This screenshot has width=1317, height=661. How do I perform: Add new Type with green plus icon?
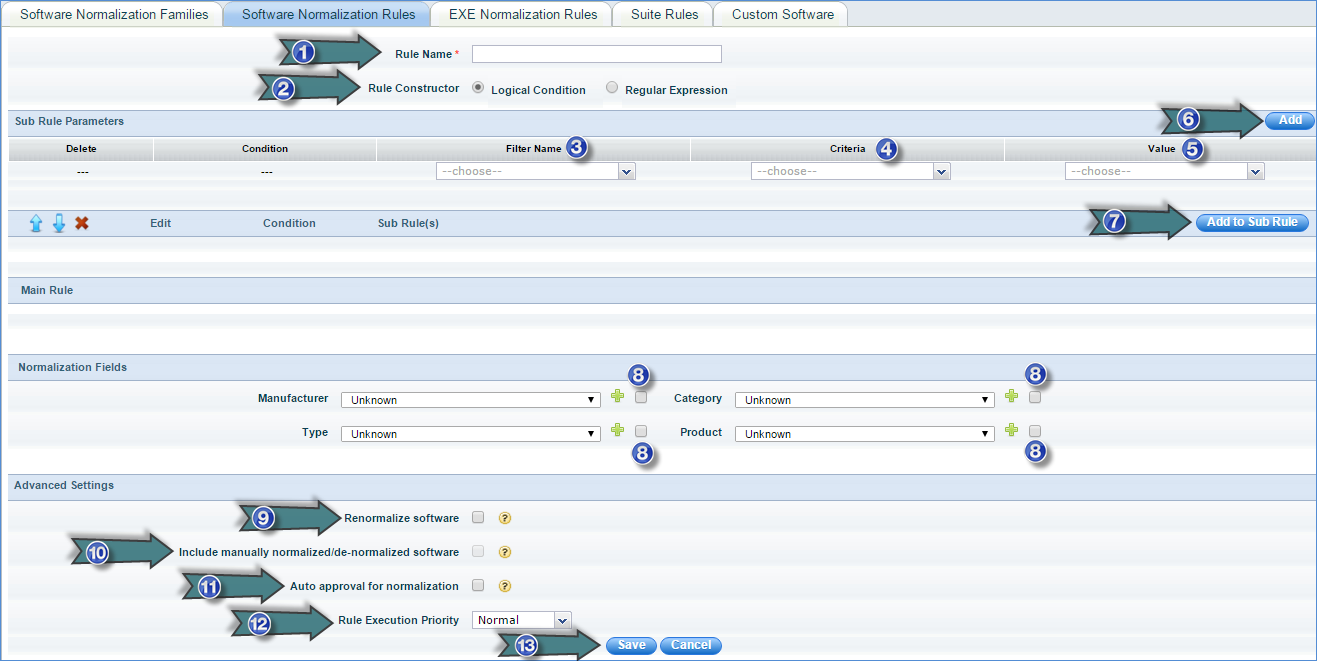click(x=617, y=431)
